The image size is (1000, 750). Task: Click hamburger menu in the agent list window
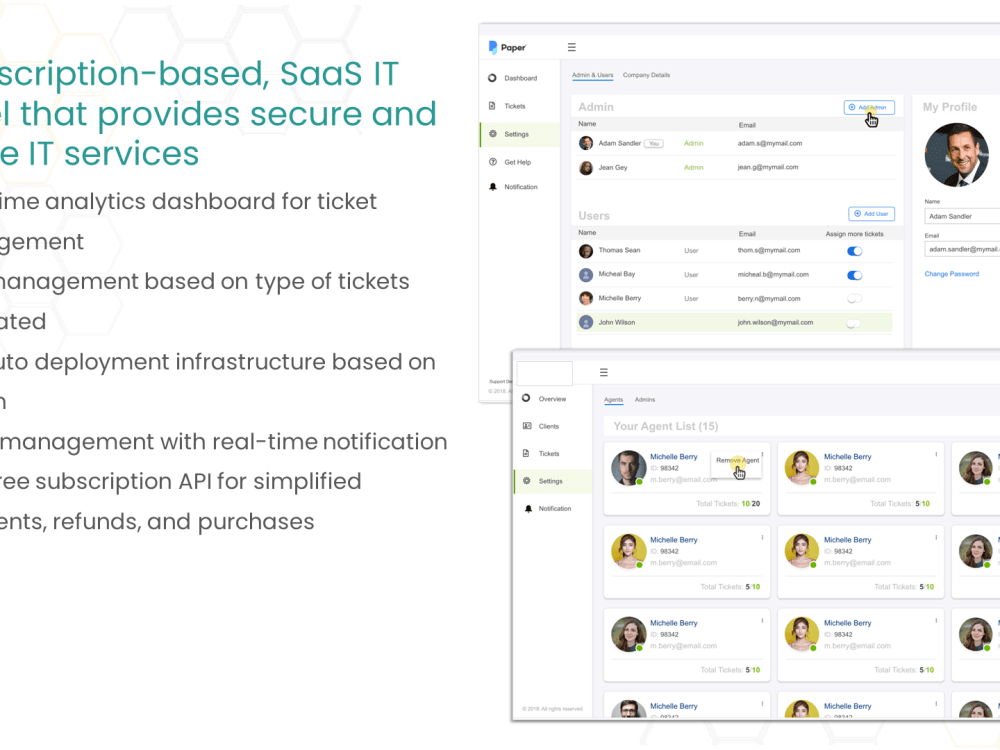(603, 372)
